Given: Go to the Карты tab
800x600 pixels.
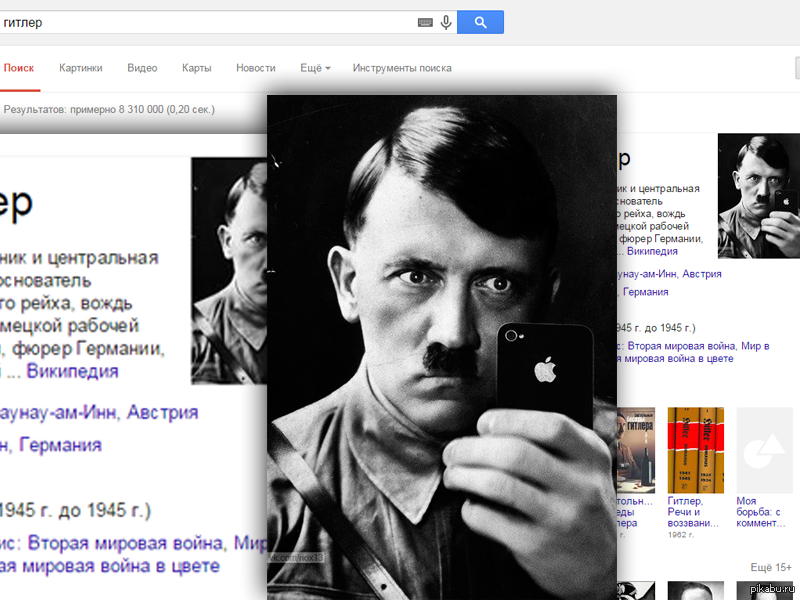Looking at the screenshot, I should (x=196, y=68).
